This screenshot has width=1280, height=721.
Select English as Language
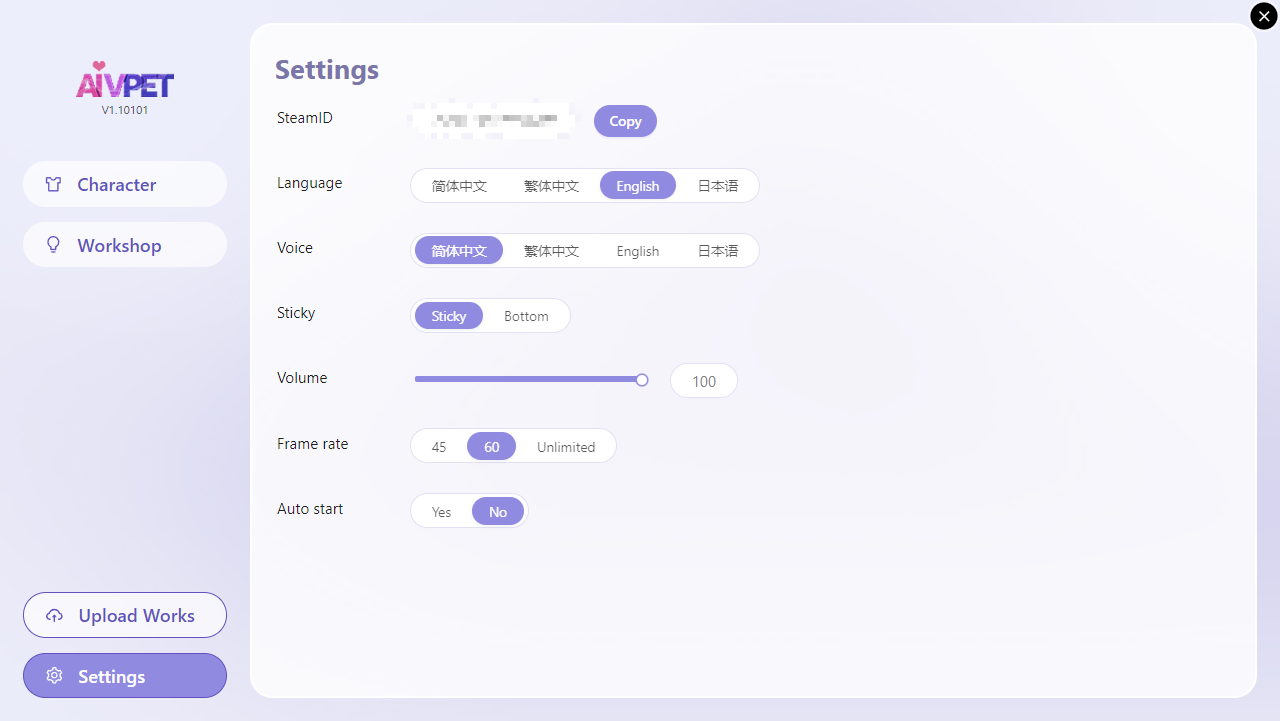[x=637, y=186]
